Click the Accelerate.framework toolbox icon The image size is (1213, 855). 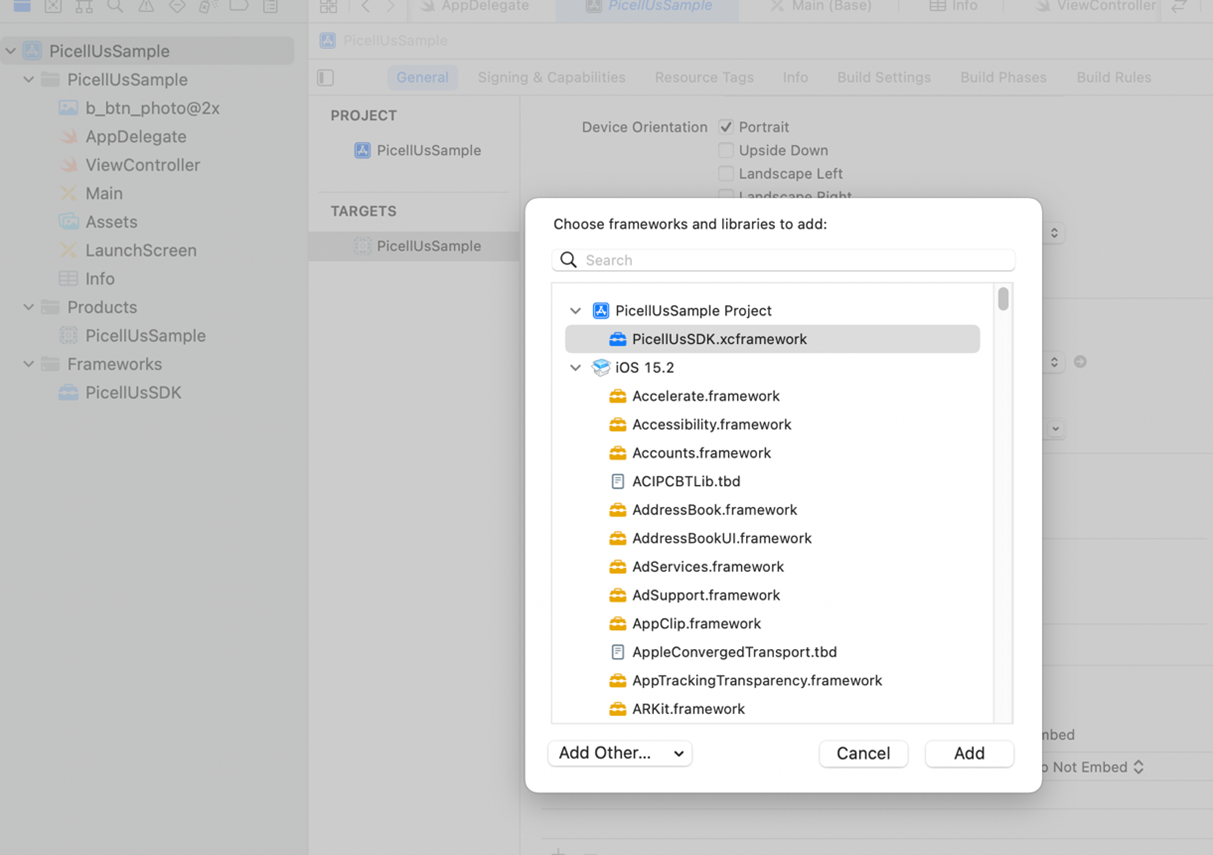coord(618,396)
